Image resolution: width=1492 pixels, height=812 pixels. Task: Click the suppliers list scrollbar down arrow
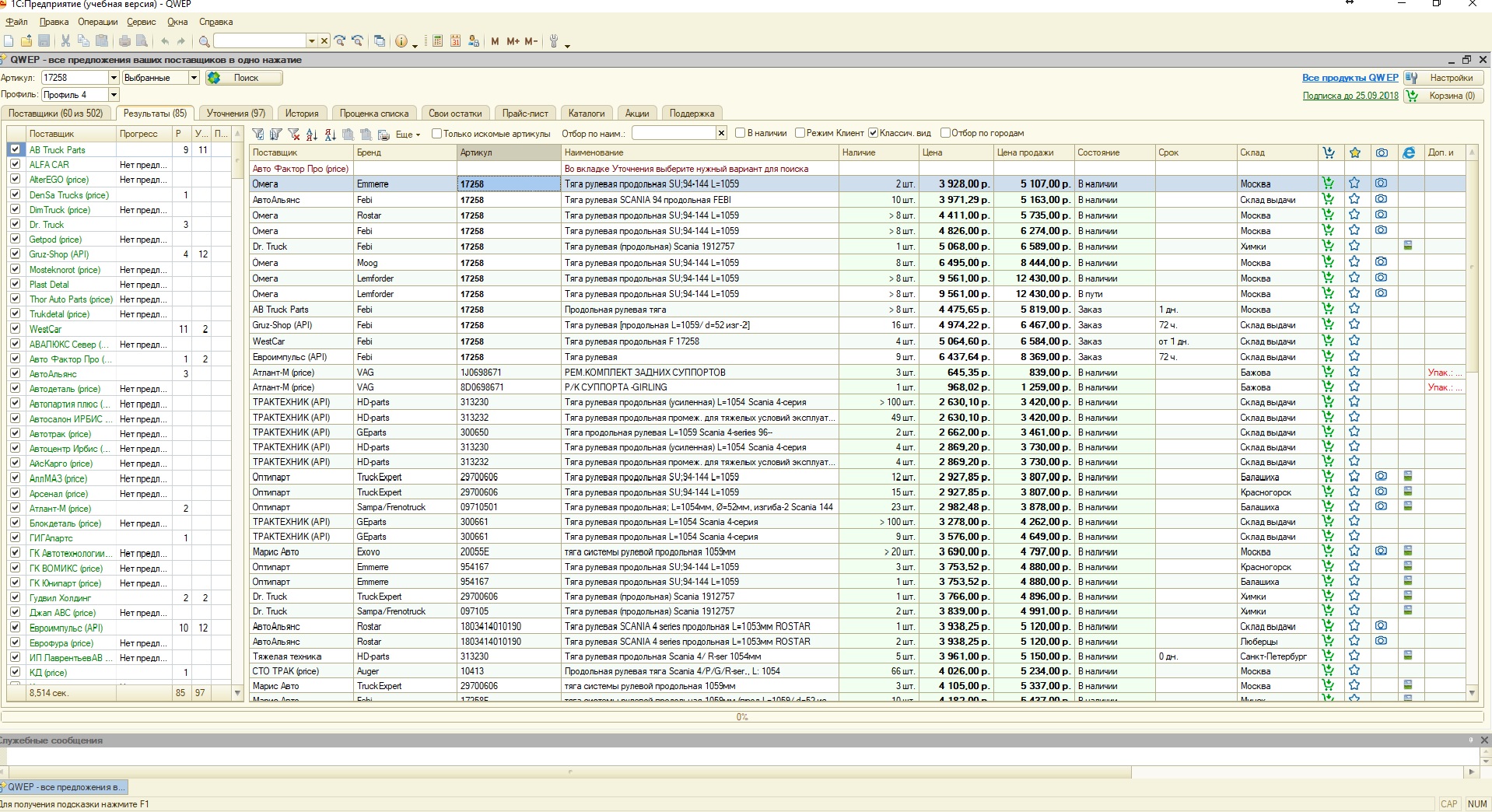click(x=237, y=692)
